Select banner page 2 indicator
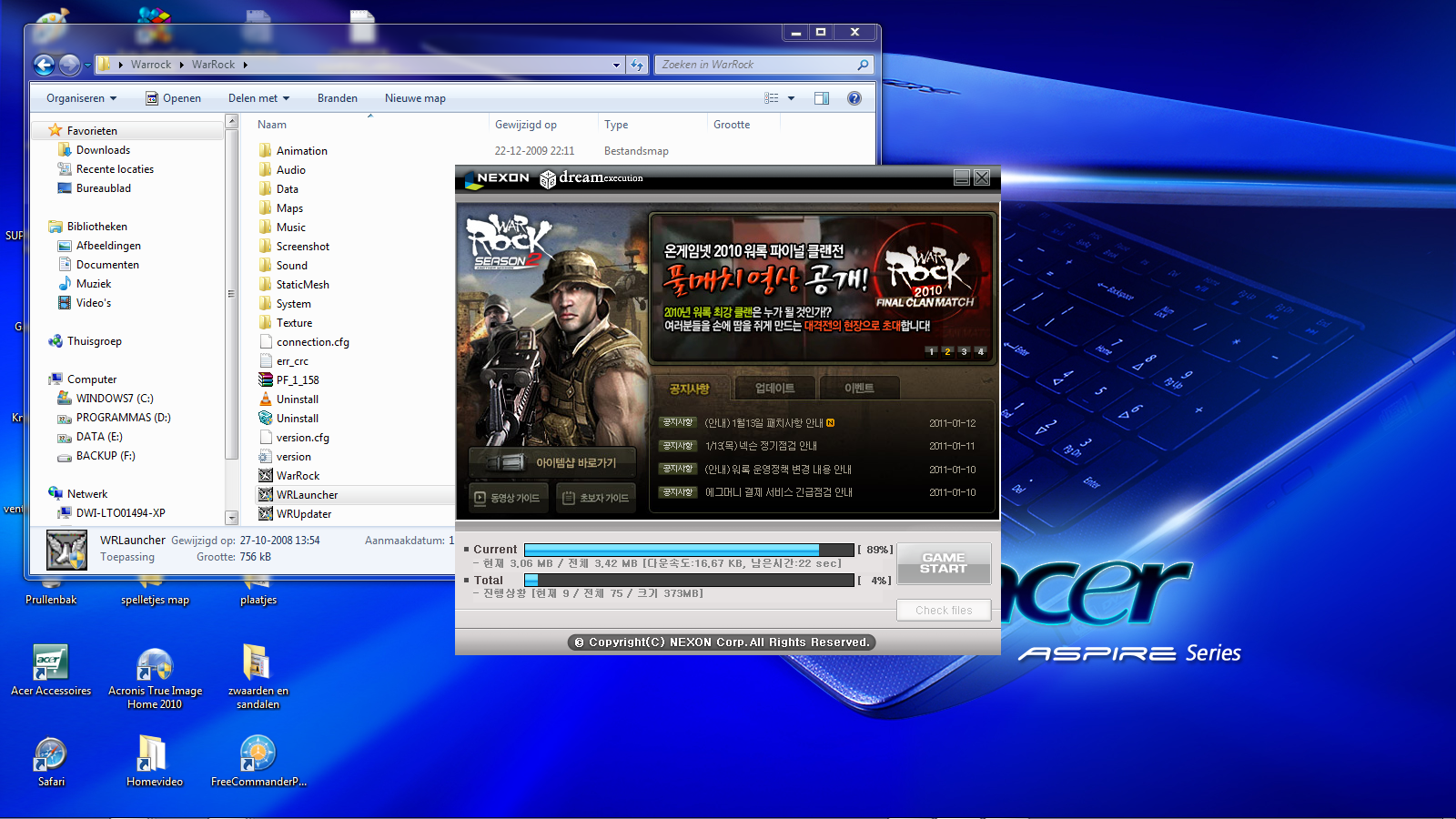The image size is (1456, 819). click(x=947, y=351)
